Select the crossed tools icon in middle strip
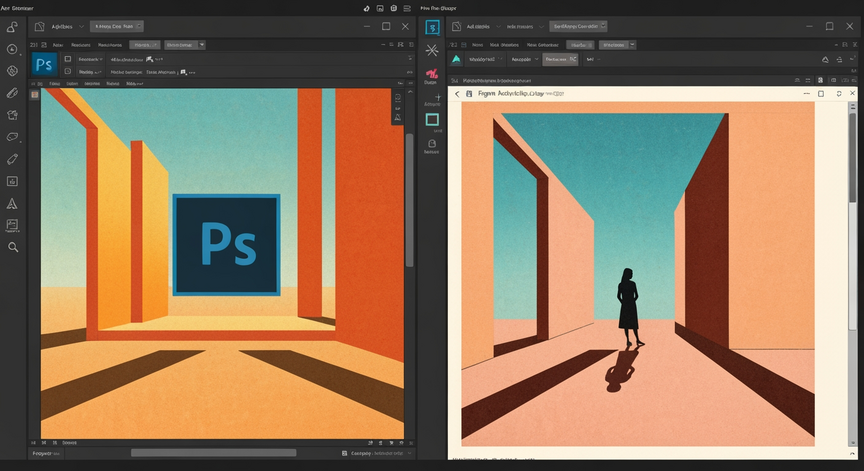Viewport: 864px width, 471px height. [x=432, y=51]
